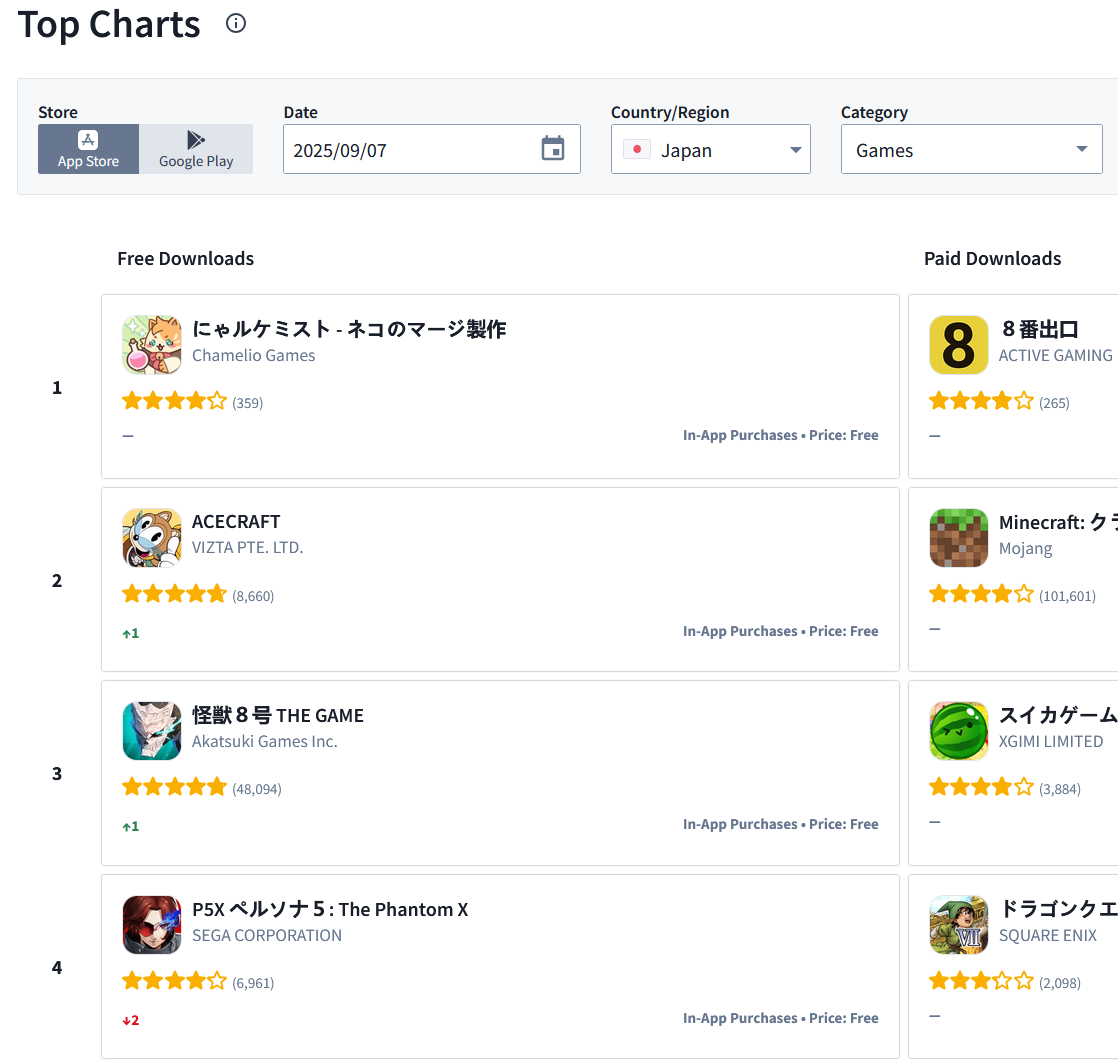This screenshot has height=1062, width=1118.
Task: Click the Minecraft app icon
Action: (958, 538)
